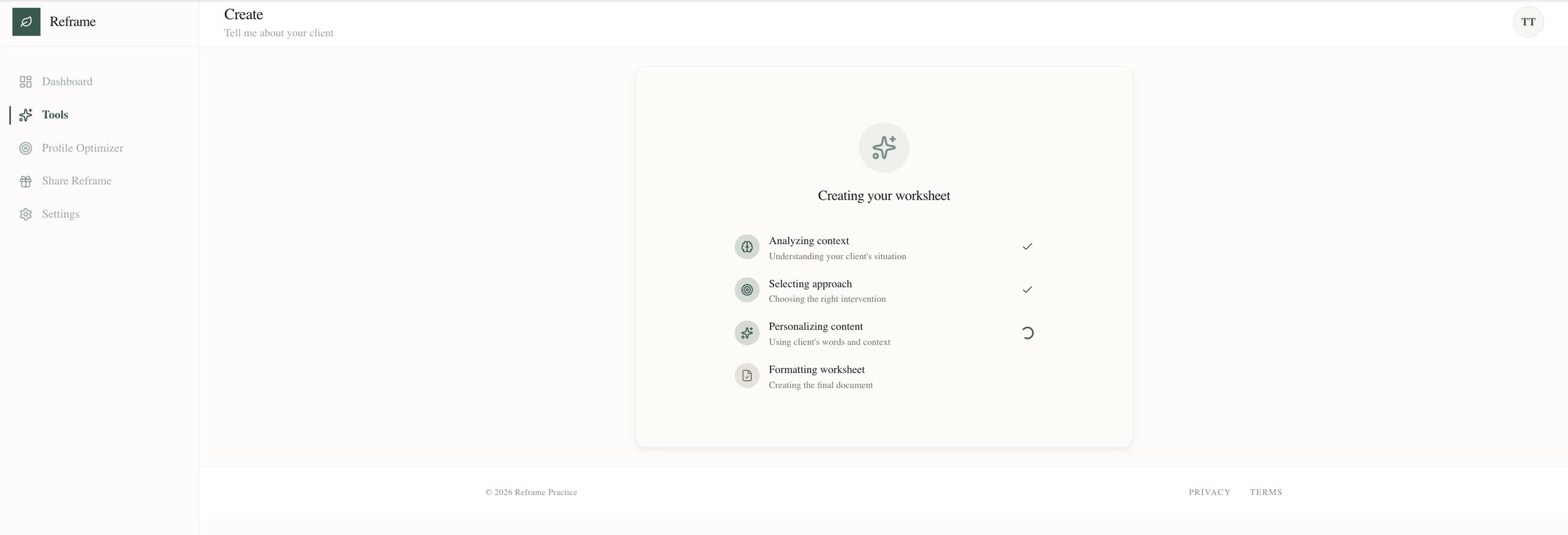Click the Dashboard grid icon
1568x535 pixels.
[x=25, y=82]
